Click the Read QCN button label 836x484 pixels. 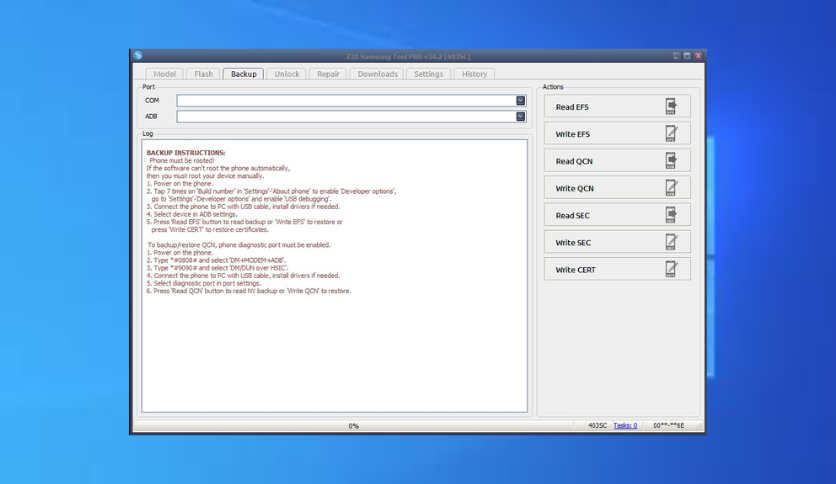pyautogui.click(x=574, y=162)
